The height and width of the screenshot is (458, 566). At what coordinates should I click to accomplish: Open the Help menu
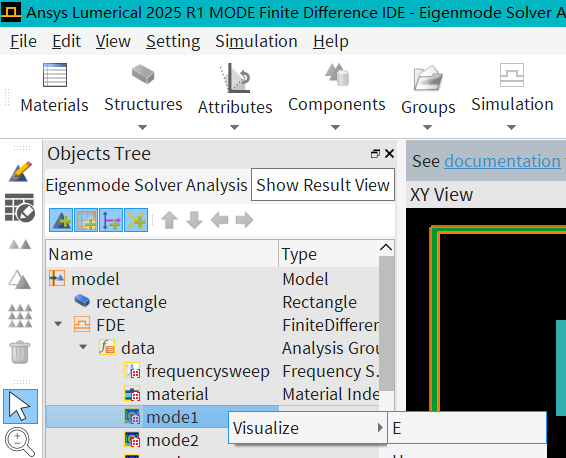331,41
